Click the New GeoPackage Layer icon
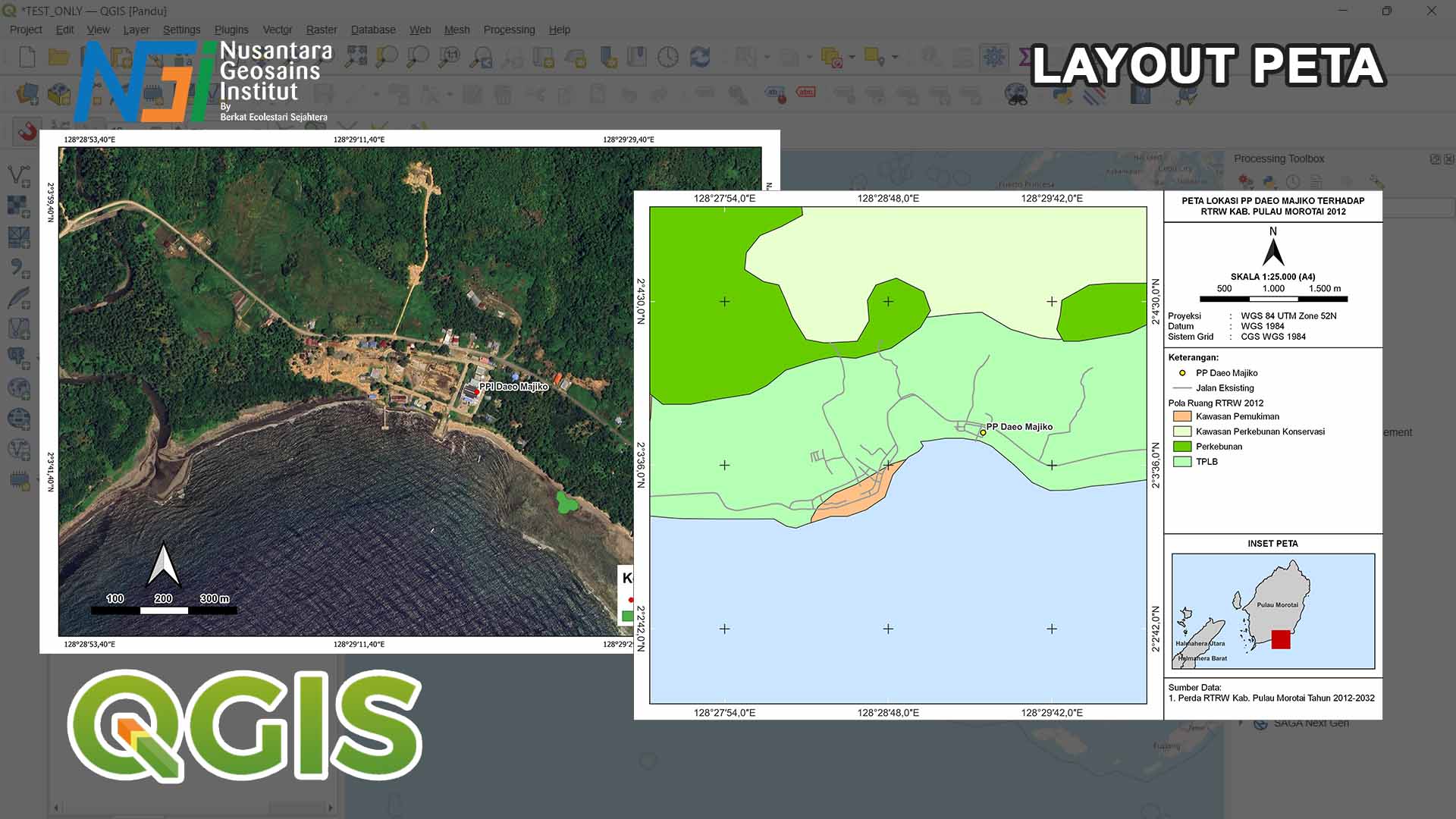This screenshot has width=1456, height=819. click(x=59, y=95)
